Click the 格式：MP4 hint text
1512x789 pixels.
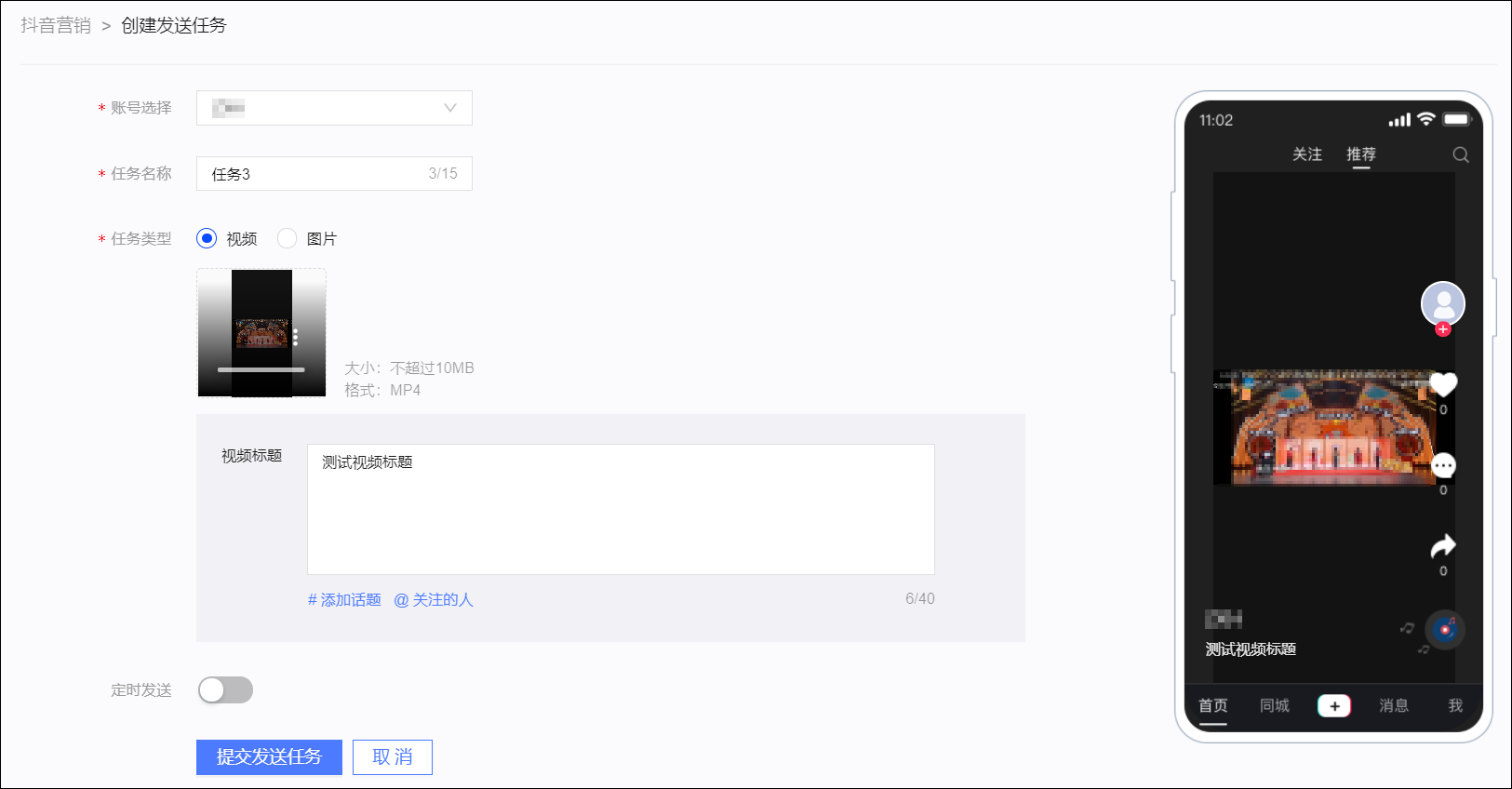tap(382, 391)
